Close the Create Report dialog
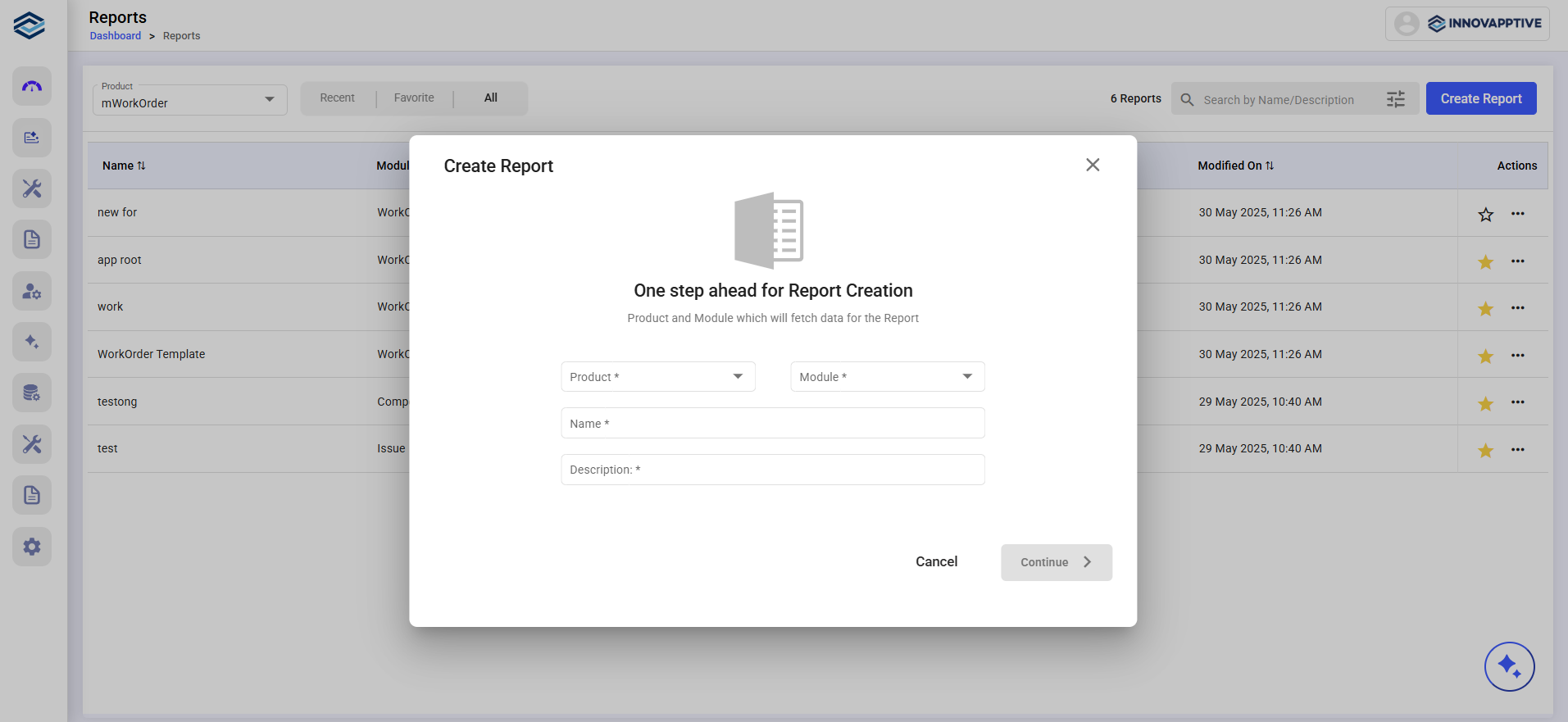 (1092, 165)
